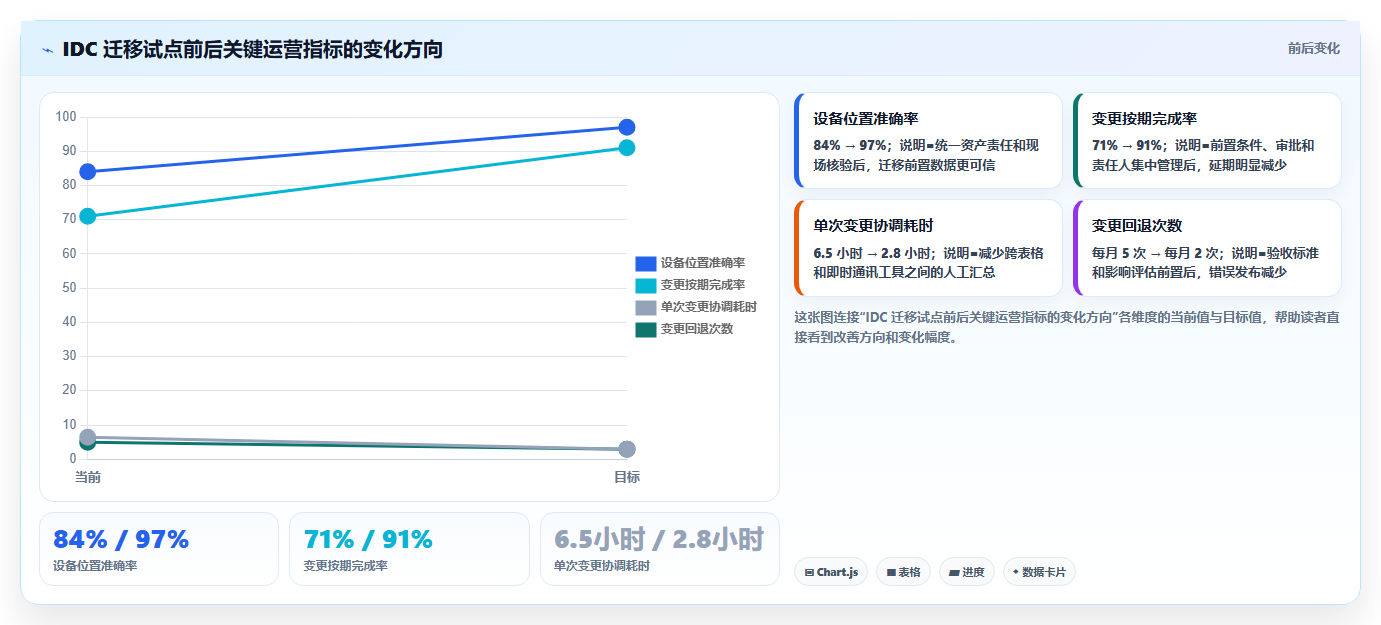The image size is (1381, 625).
Task: Click y-axis tick label 50
Action: point(69,288)
